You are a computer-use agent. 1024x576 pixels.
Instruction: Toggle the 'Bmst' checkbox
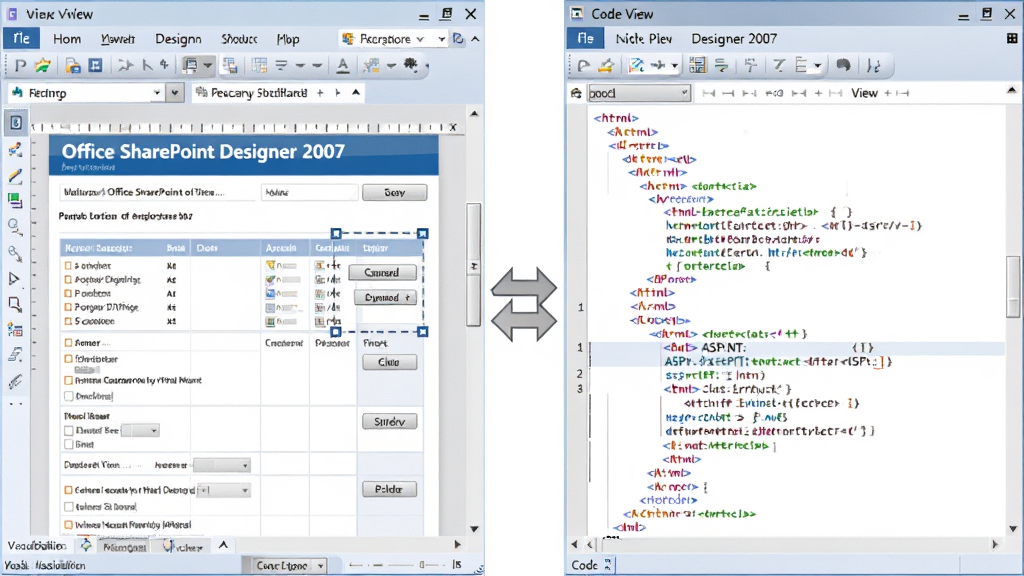click(69, 444)
